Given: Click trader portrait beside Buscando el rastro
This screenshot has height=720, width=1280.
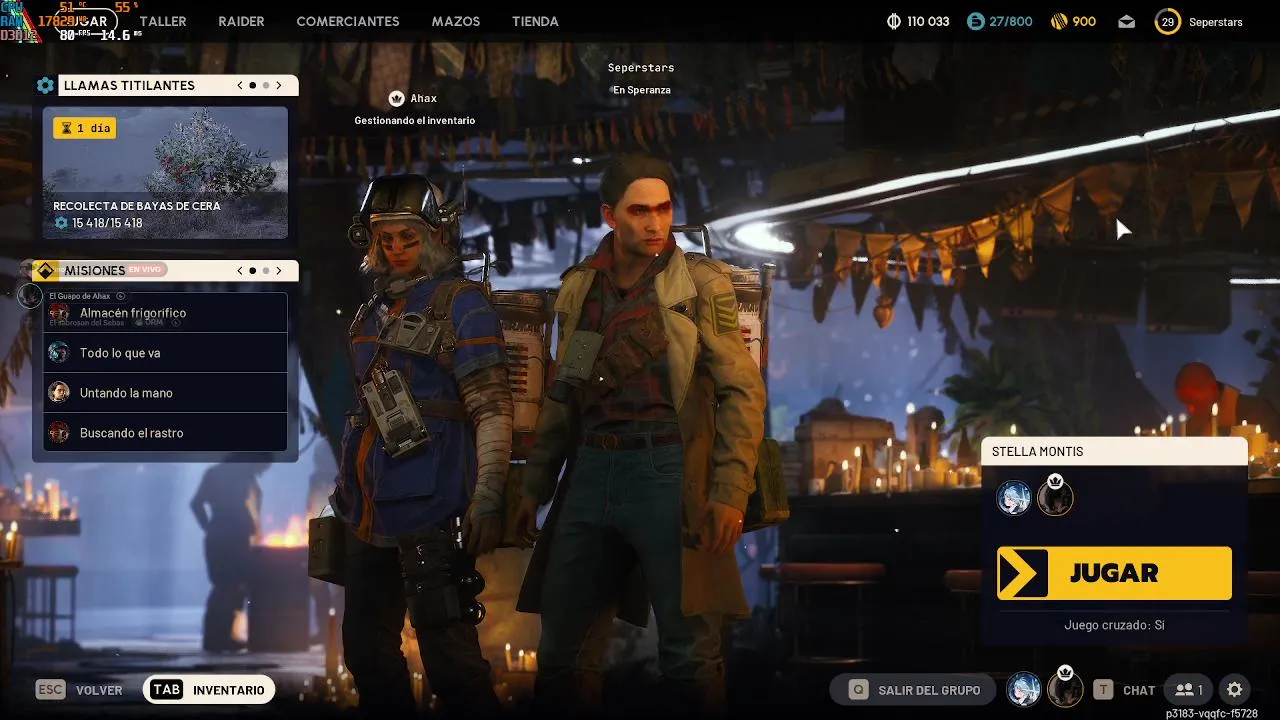Looking at the screenshot, I should click(x=59, y=433).
